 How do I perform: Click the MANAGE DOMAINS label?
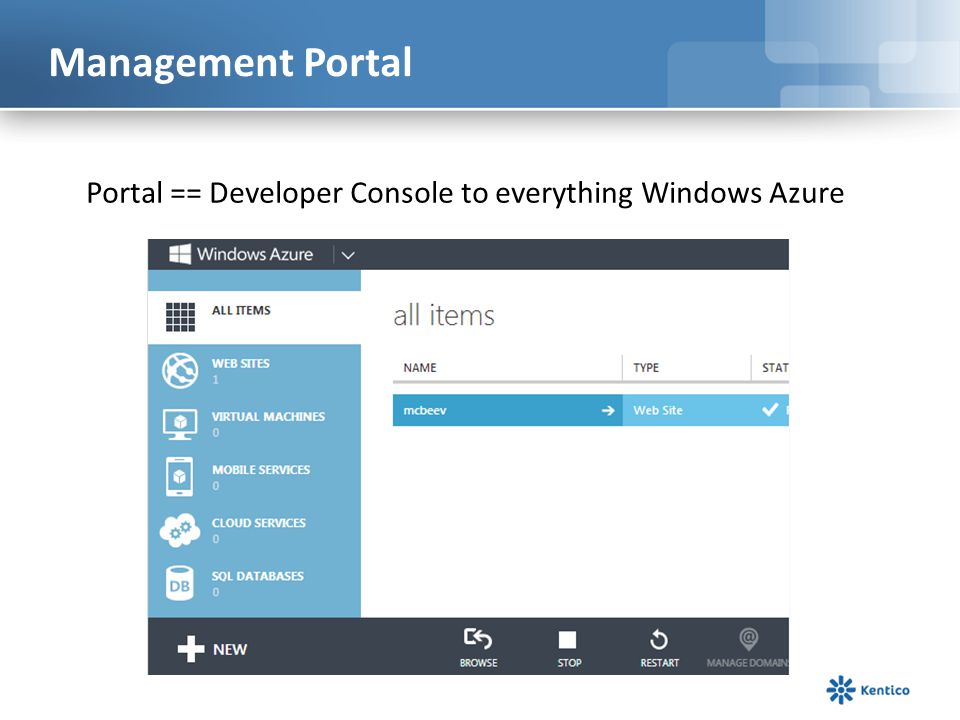point(748,662)
